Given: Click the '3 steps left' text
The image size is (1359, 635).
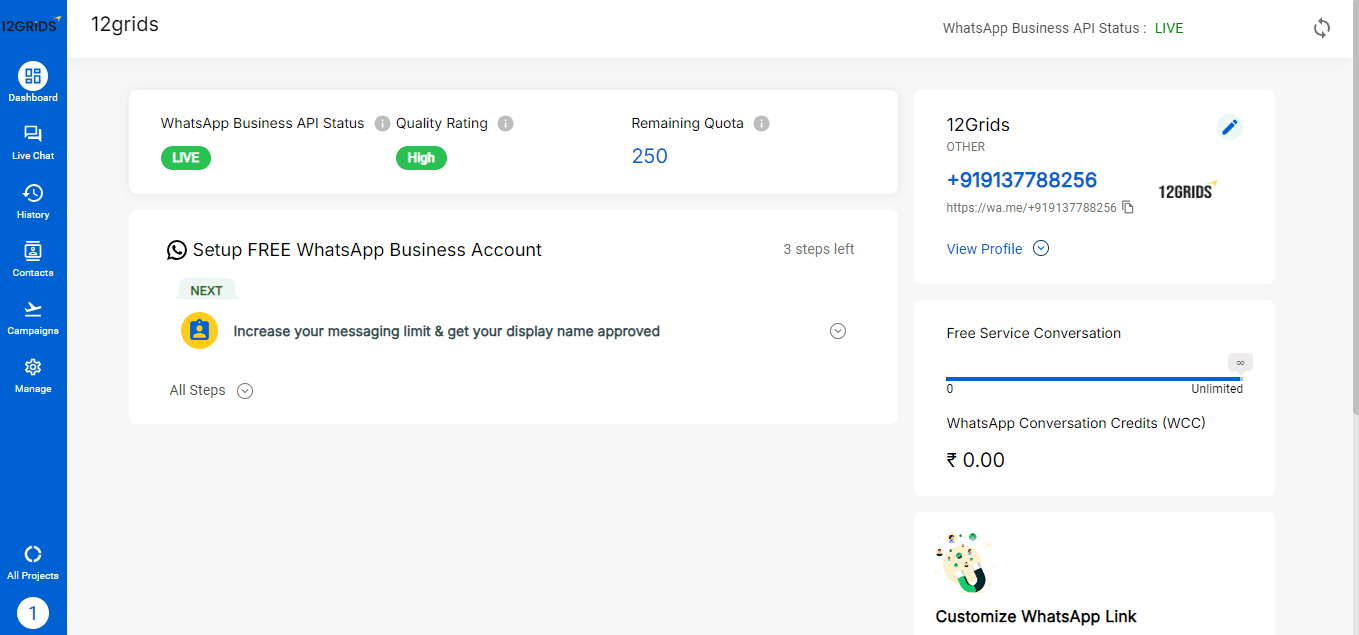Looking at the screenshot, I should pos(819,249).
